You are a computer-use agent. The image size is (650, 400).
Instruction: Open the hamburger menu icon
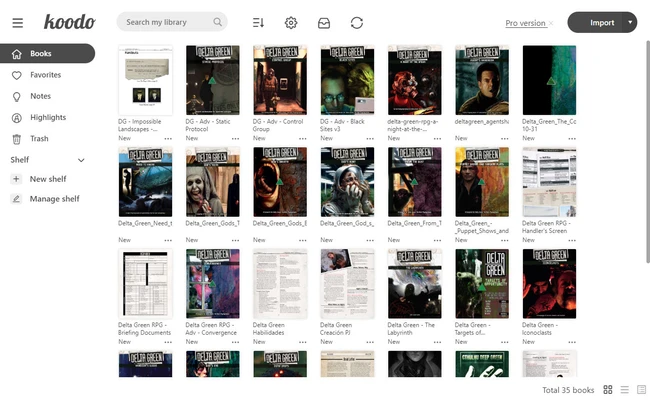(x=17, y=23)
